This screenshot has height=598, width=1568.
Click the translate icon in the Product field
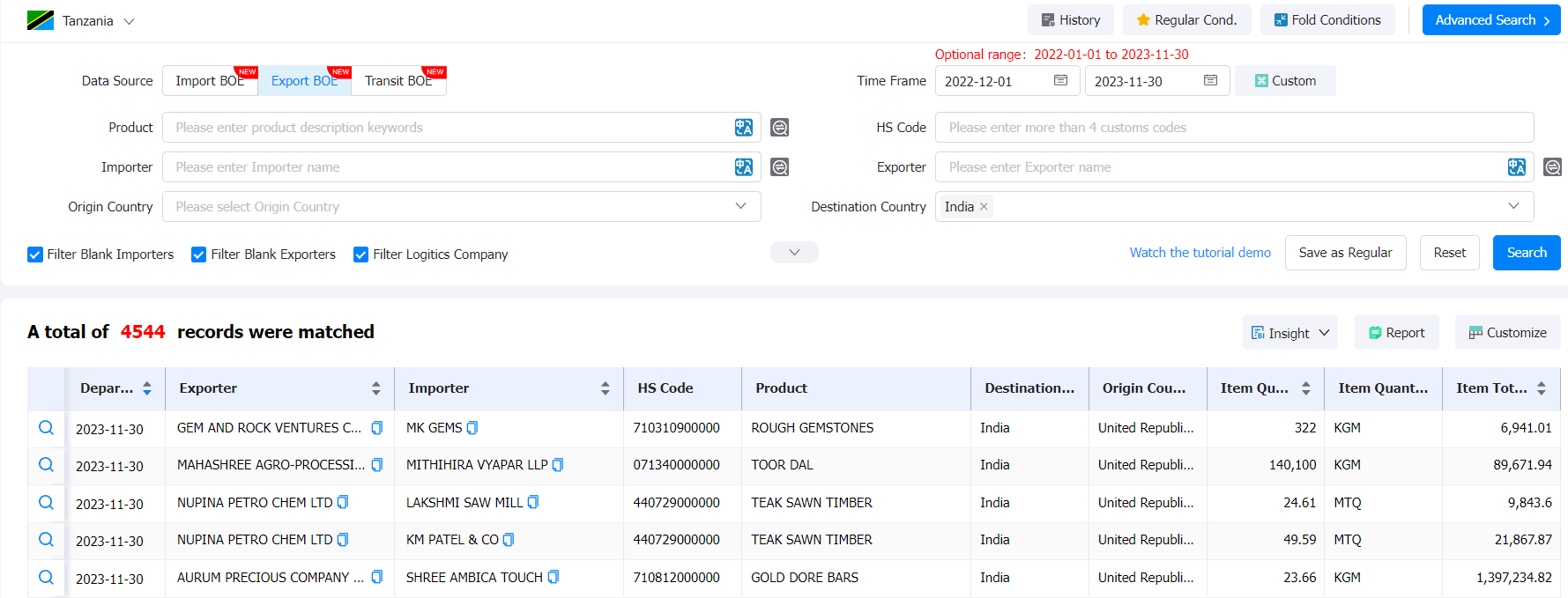coord(744,128)
